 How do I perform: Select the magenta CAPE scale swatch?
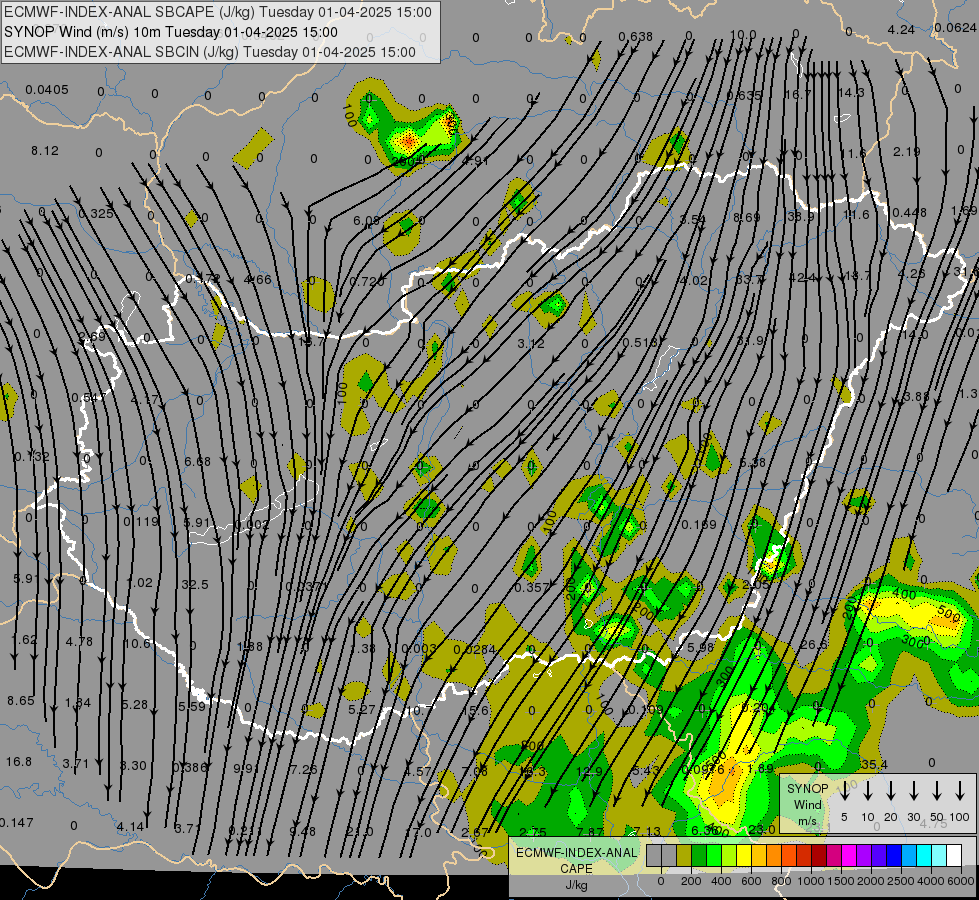(x=849, y=856)
